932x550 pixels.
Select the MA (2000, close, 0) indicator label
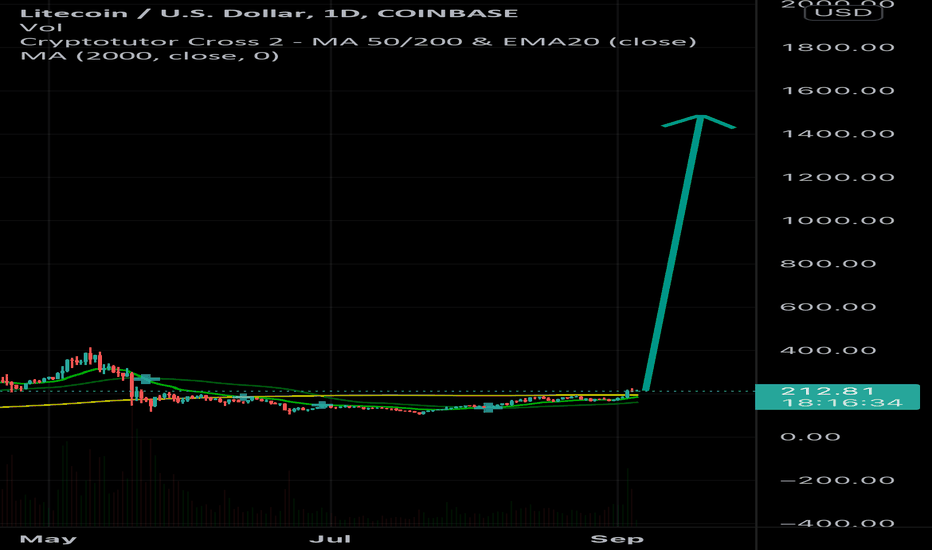click(149, 56)
